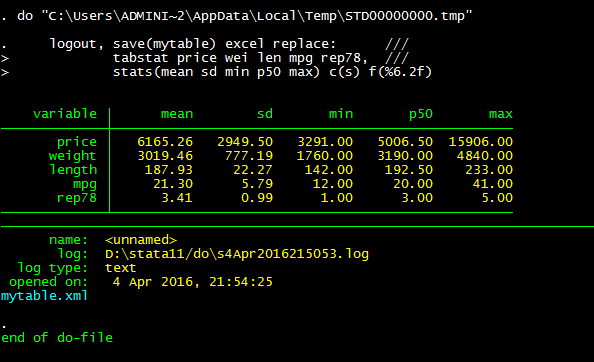Select the 'sd' column header
Image resolution: width=594 pixels, height=362 pixels.
click(265, 114)
